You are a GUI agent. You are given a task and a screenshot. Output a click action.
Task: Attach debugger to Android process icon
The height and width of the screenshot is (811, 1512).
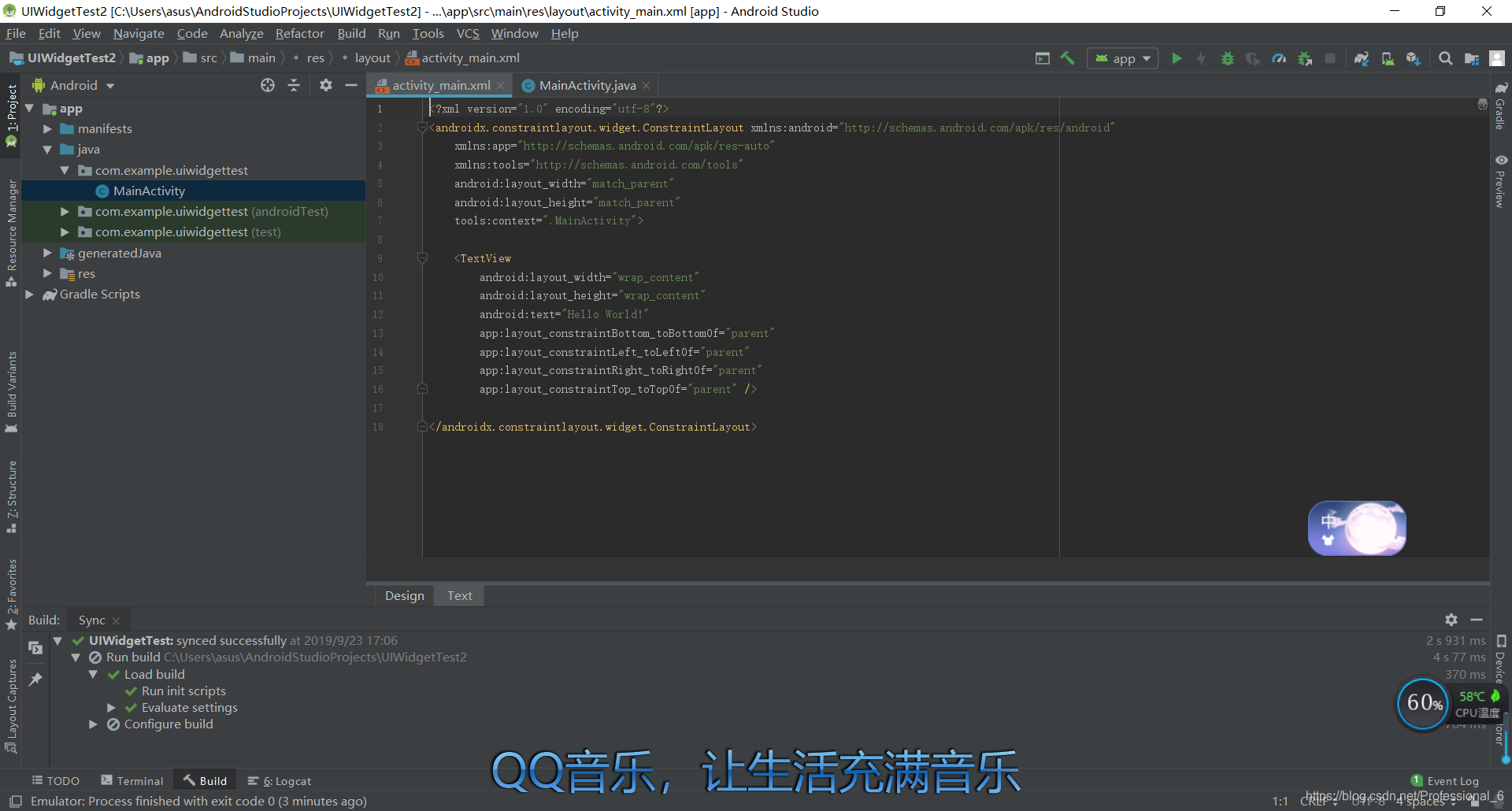pyautogui.click(x=1305, y=58)
